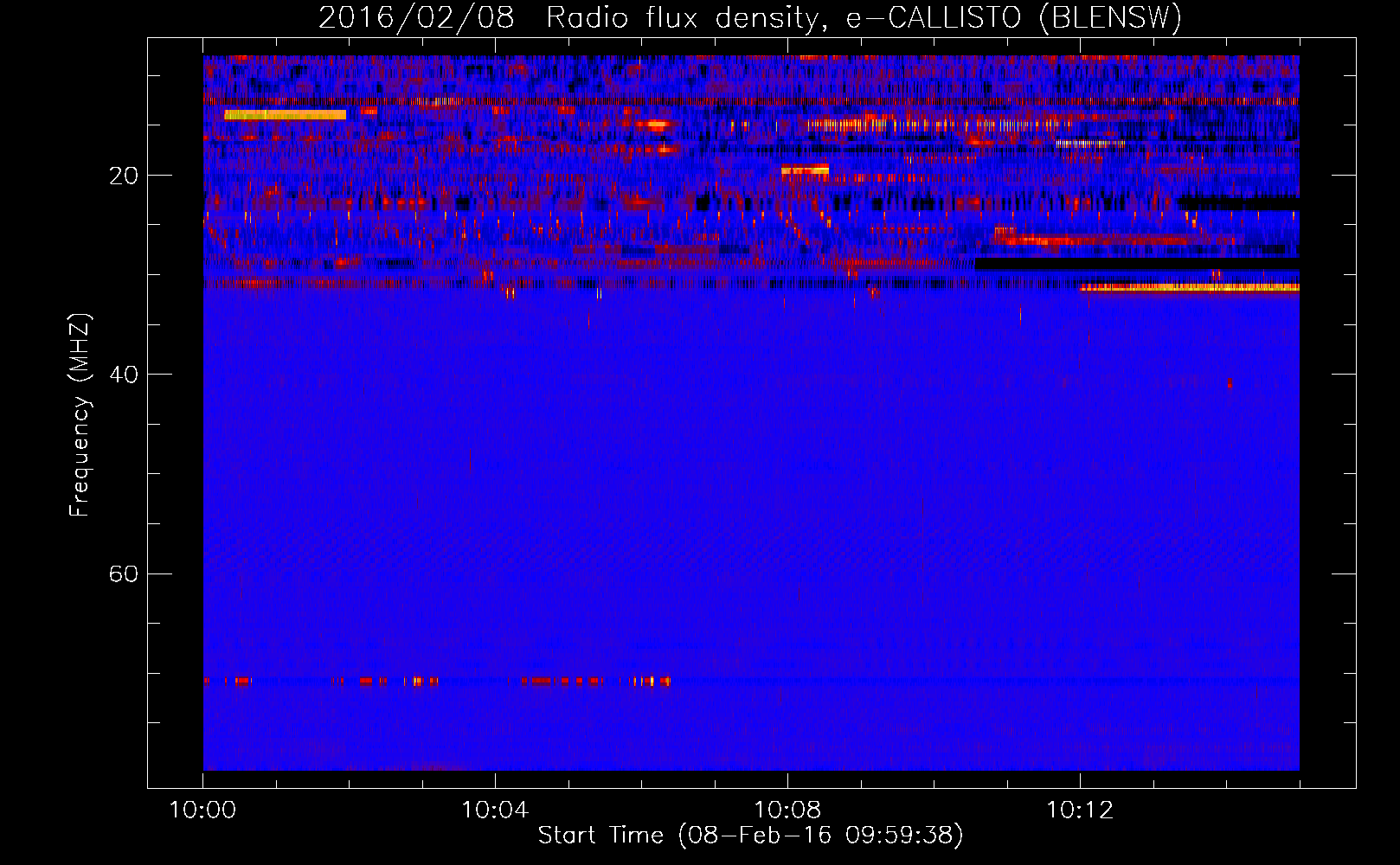Click the small yellow burst near 10:08 at 20 MHz
1400x865 pixels.
tap(805, 170)
